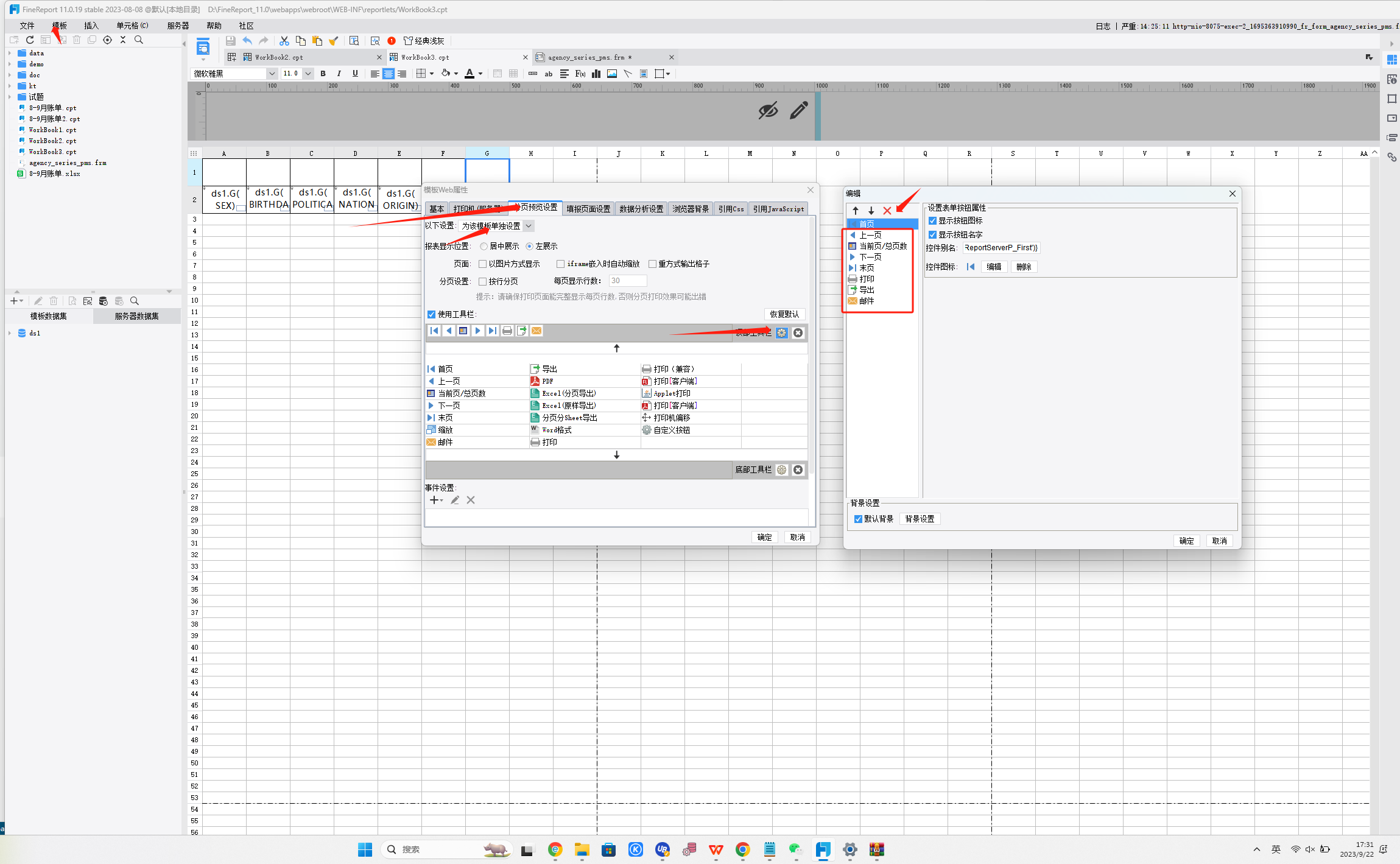
Task: Click the cut scissors icon
Action: pos(284,41)
